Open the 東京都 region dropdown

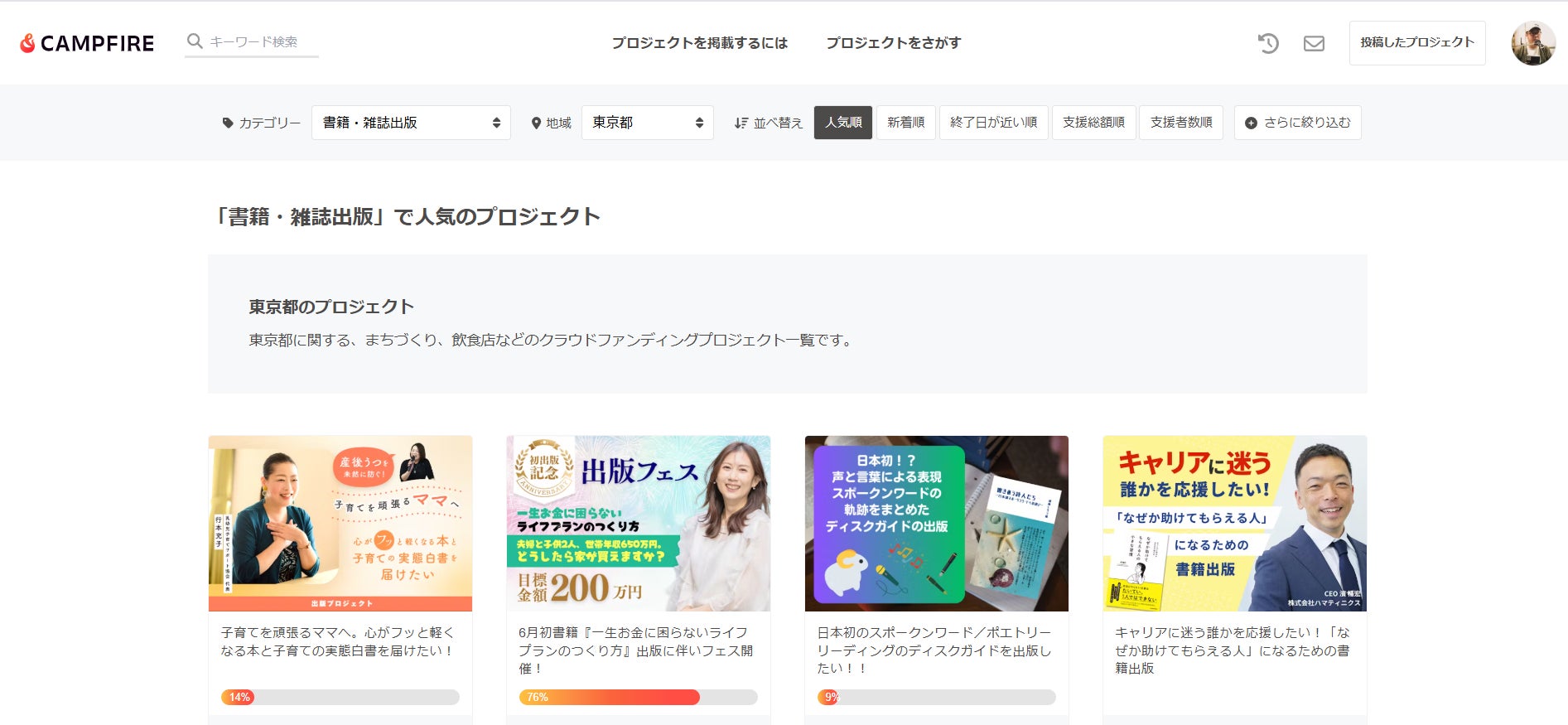(647, 123)
